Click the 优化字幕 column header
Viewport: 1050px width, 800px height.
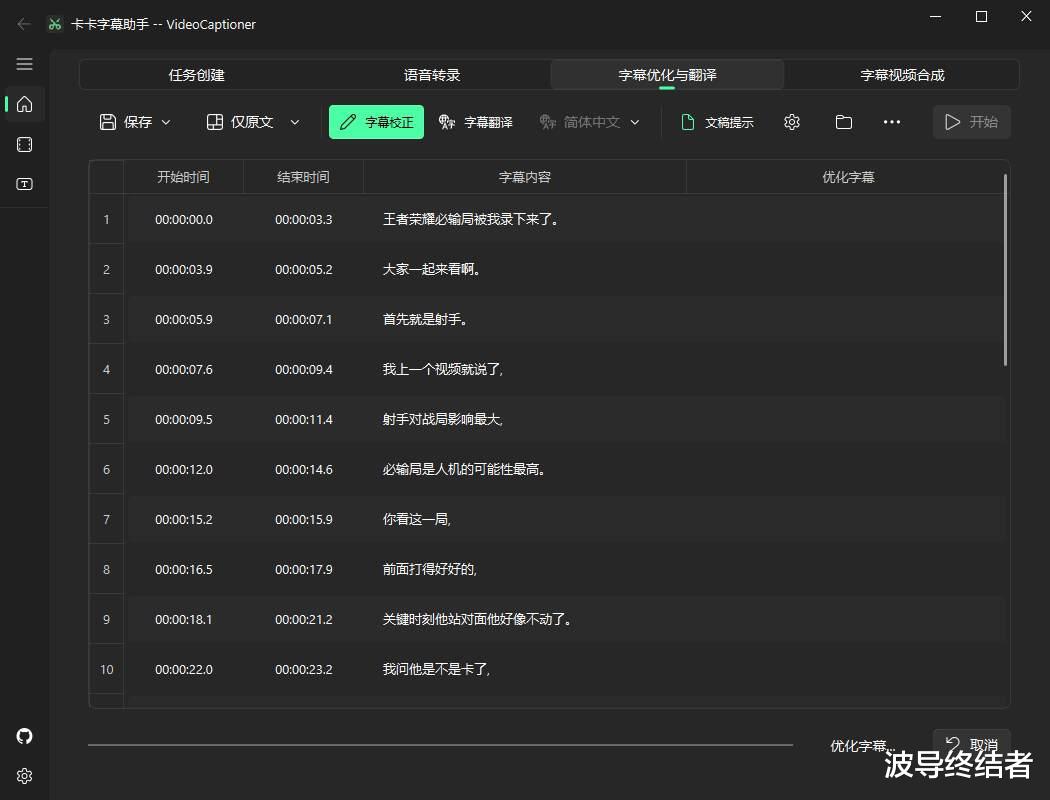[x=848, y=177]
